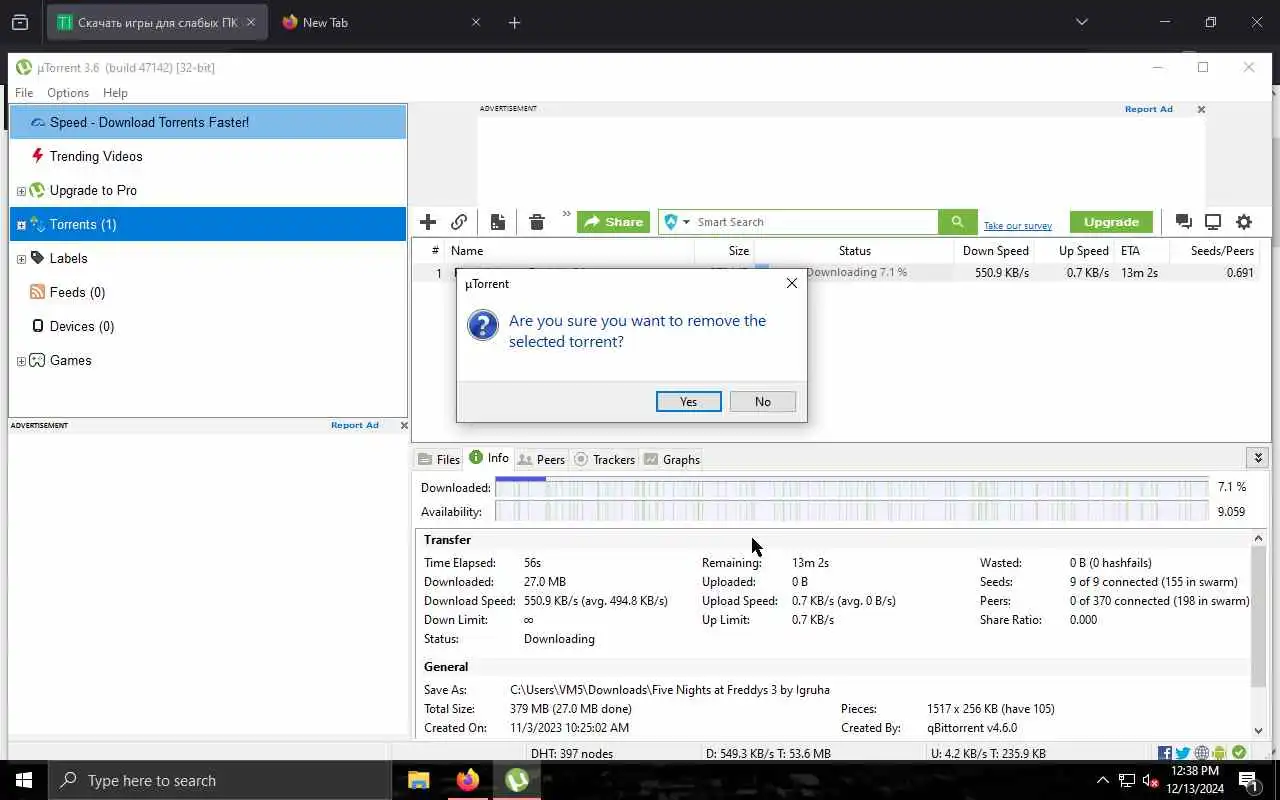Open the Take our survey link

click(x=1017, y=226)
